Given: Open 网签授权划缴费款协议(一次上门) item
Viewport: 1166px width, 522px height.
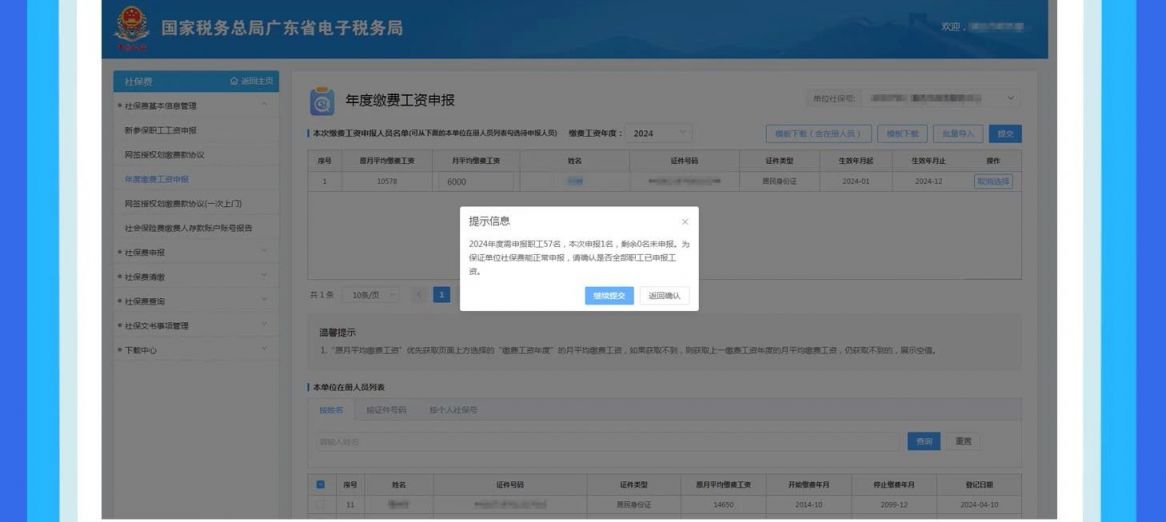Looking at the screenshot, I should [x=183, y=203].
